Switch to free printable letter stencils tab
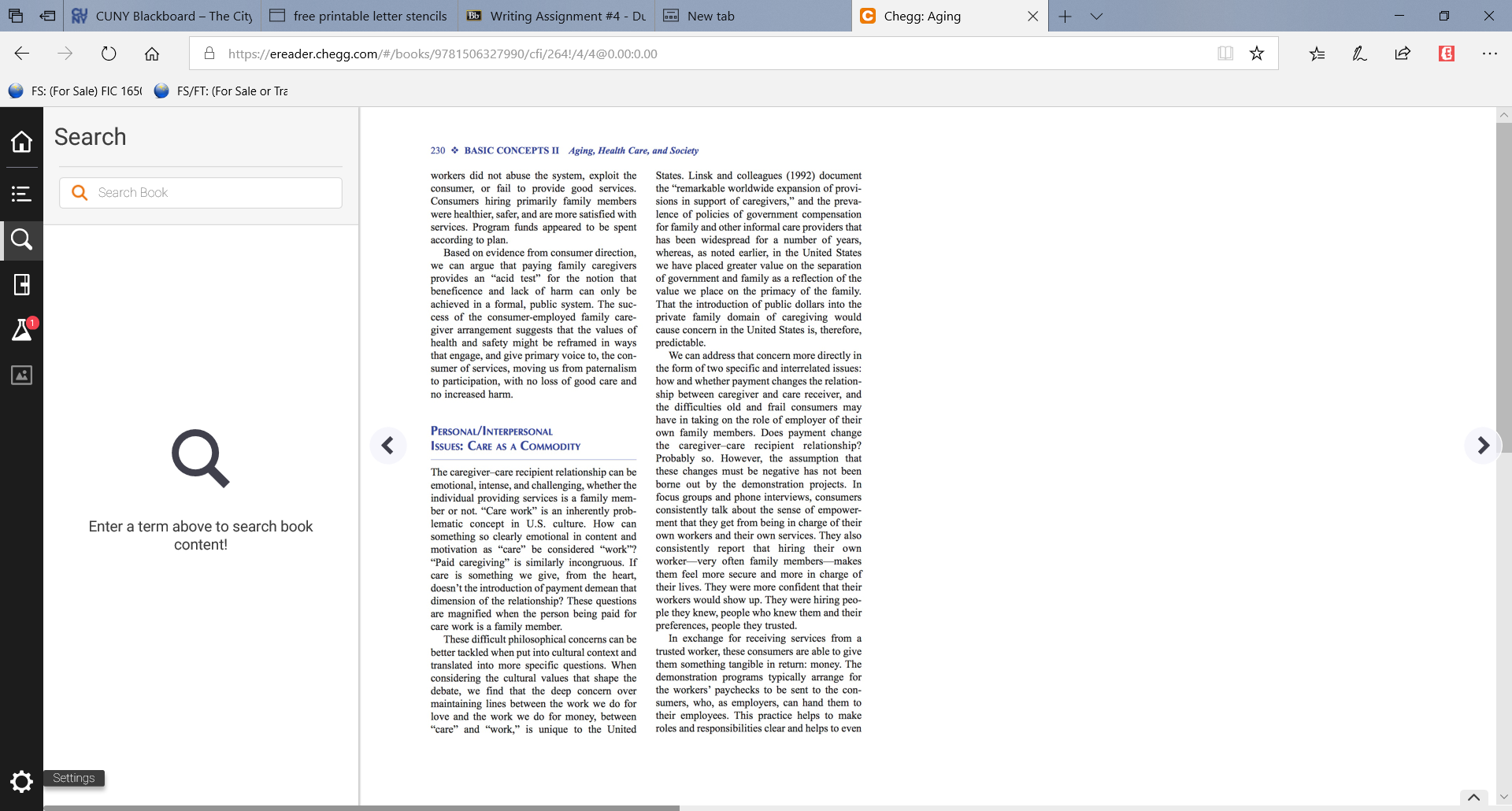The width and height of the screenshot is (1512, 811). tap(358, 16)
